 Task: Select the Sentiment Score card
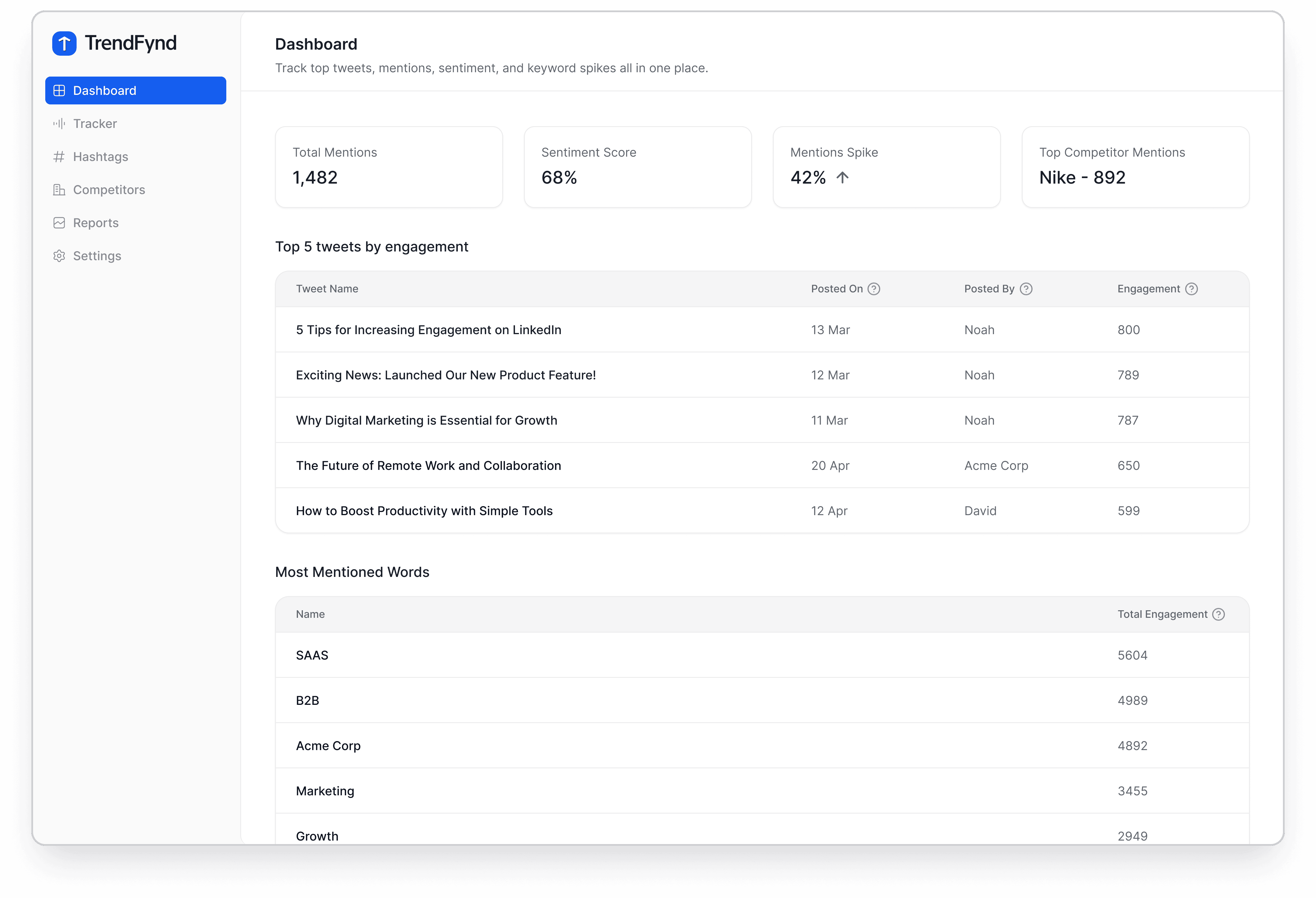pos(638,167)
